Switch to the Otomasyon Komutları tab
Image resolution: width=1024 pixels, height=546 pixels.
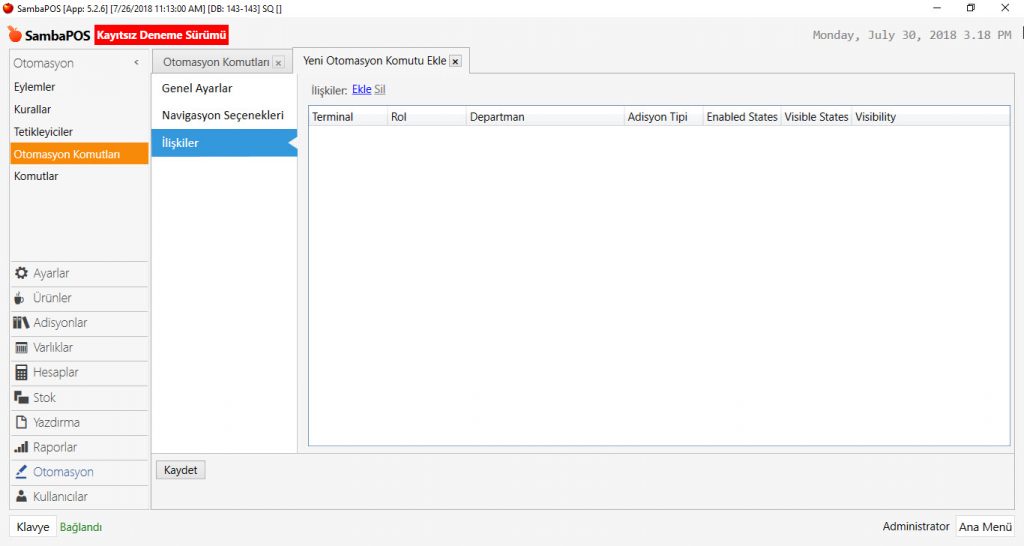pyautogui.click(x=216, y=62)
